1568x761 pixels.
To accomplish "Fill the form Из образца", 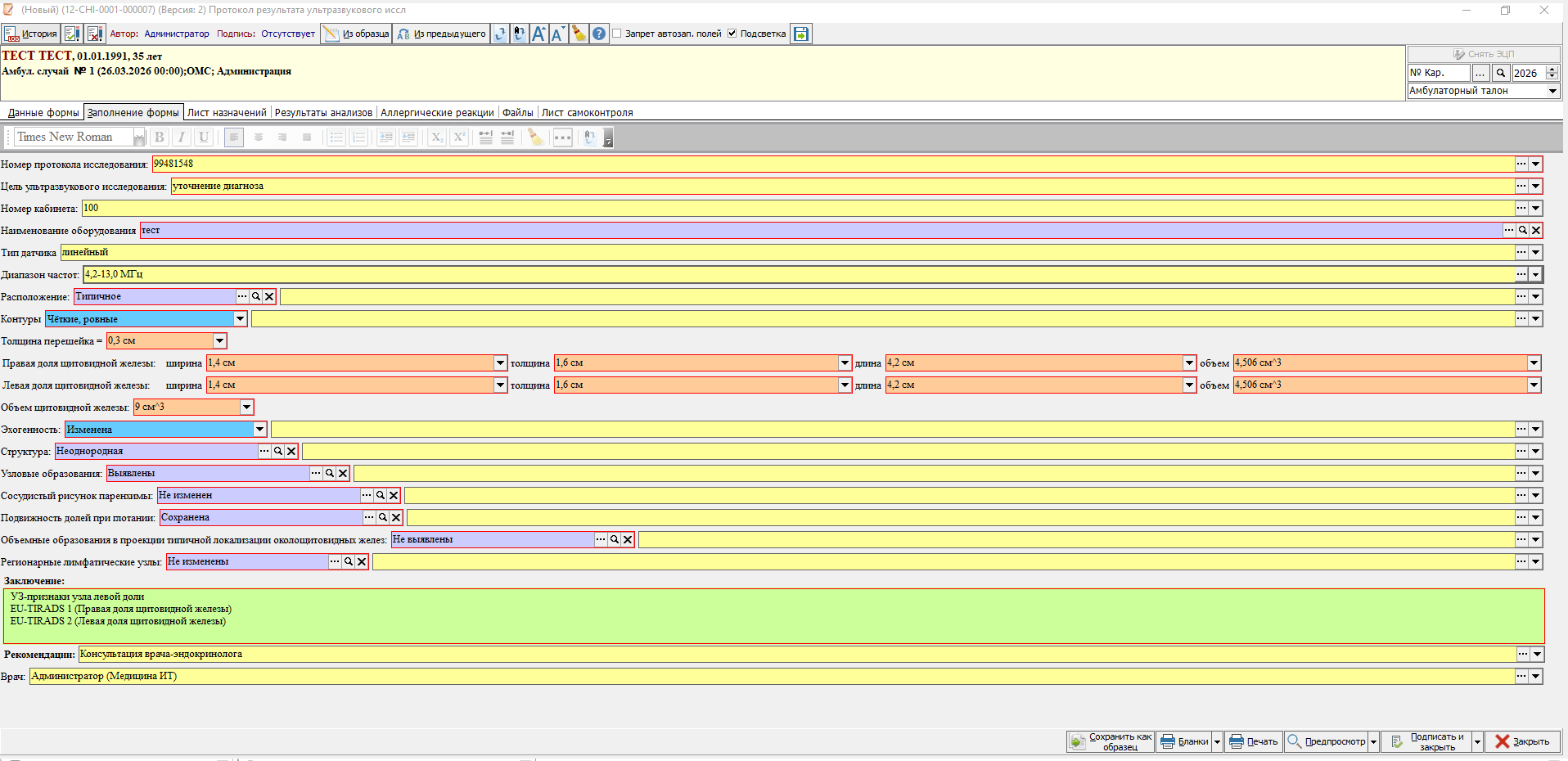I will [x=356, y=34].
